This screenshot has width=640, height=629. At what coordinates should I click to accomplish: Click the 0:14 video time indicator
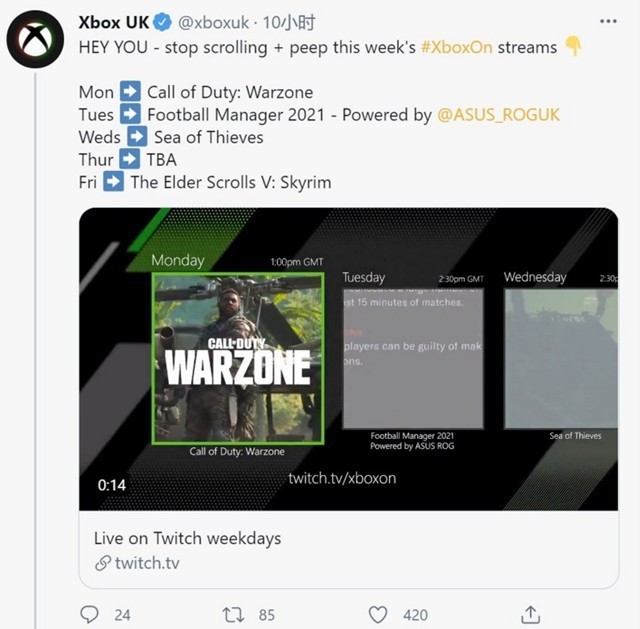tap(111, 485)
